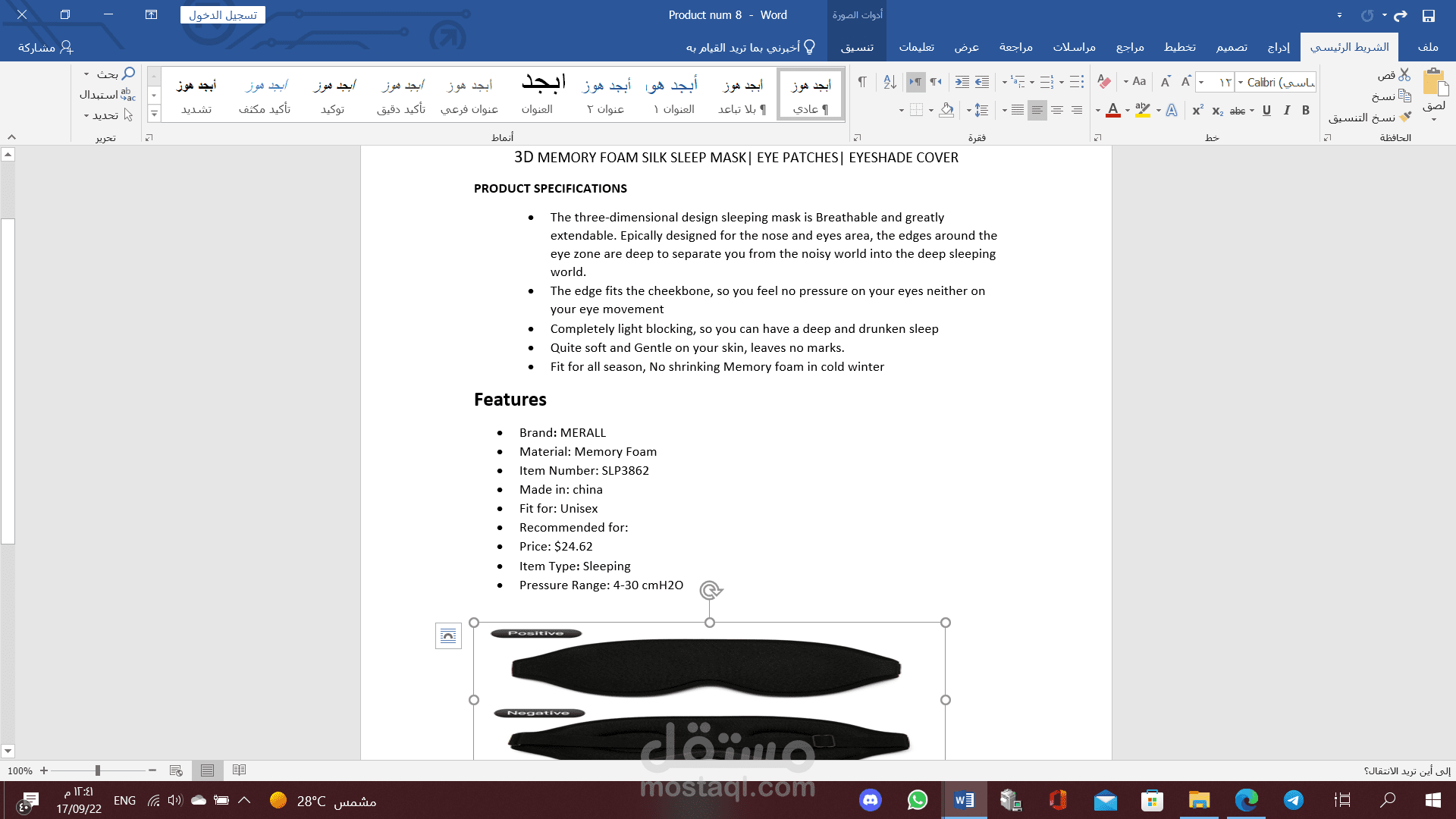Screen dimensions: 1456x819
Task: Toggle bold formatting
Action: point(1306,111)
